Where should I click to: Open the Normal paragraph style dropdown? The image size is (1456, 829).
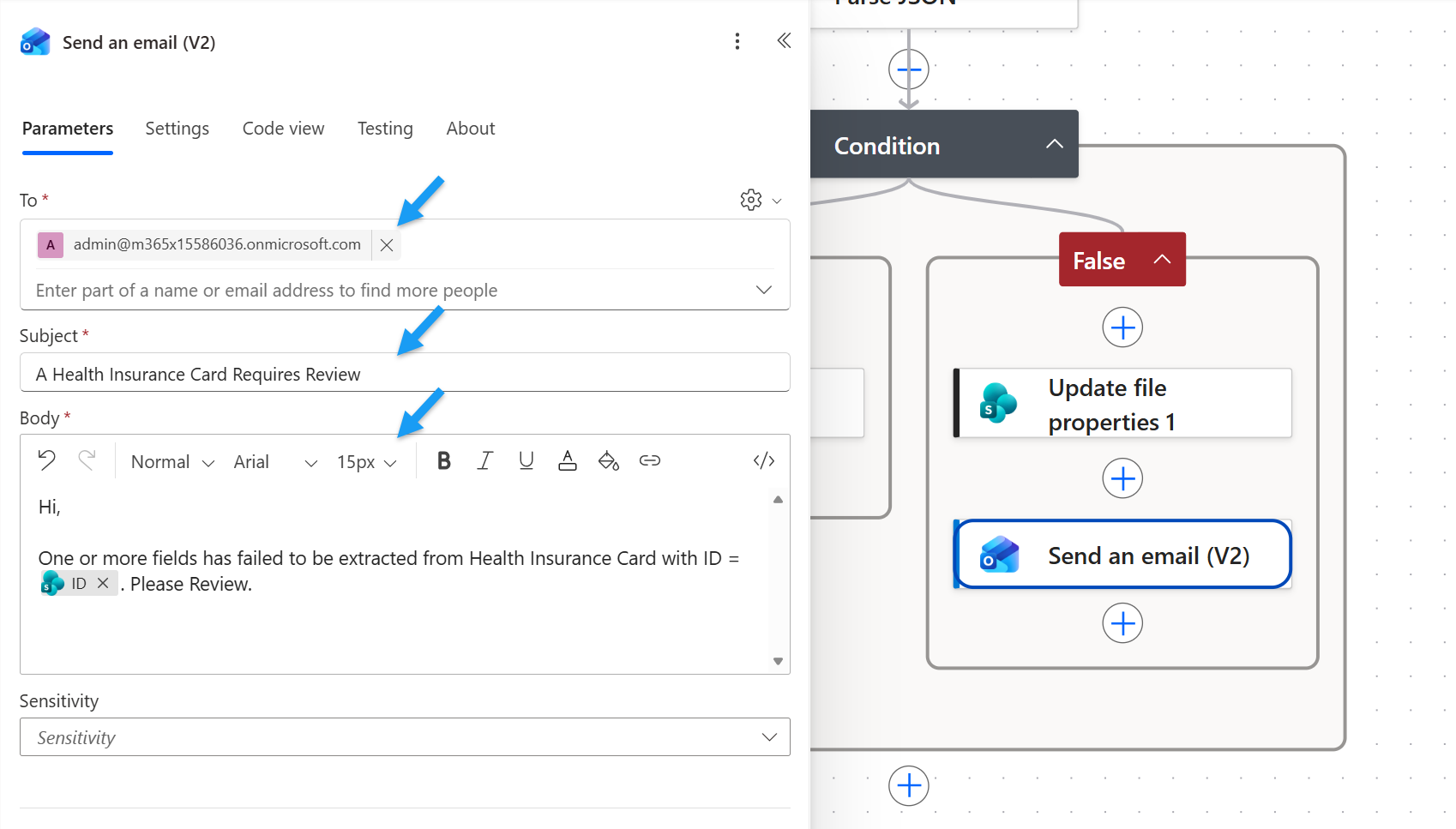point(172,462)
